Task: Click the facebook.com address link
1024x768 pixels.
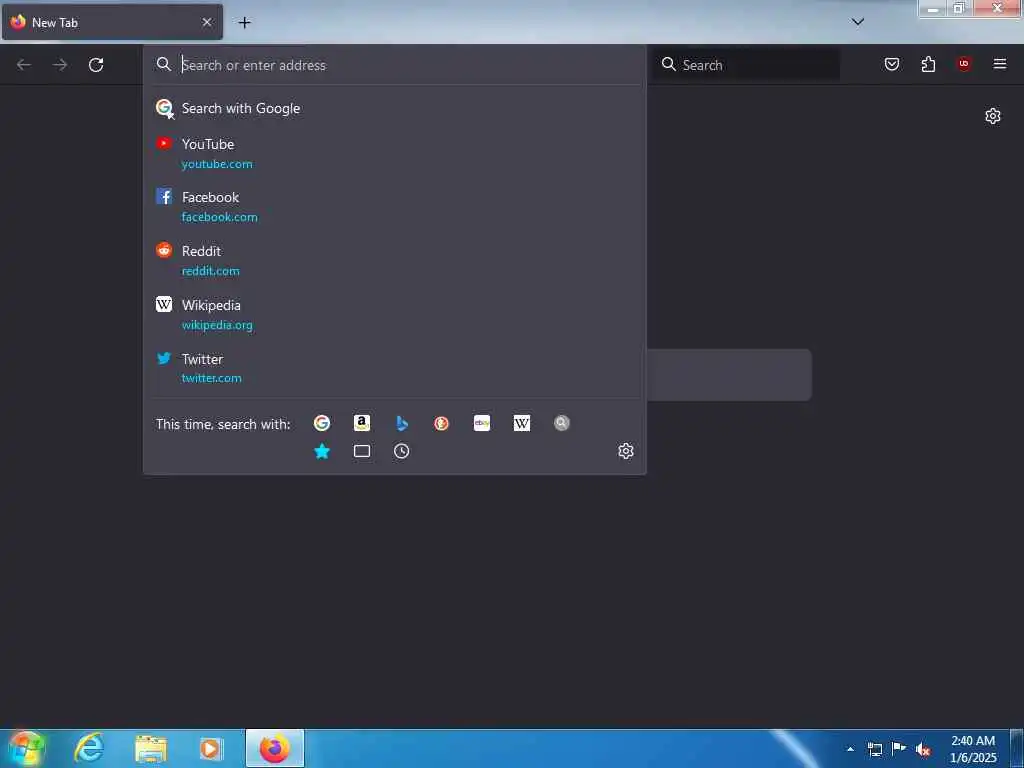Action: pos(219,217)
